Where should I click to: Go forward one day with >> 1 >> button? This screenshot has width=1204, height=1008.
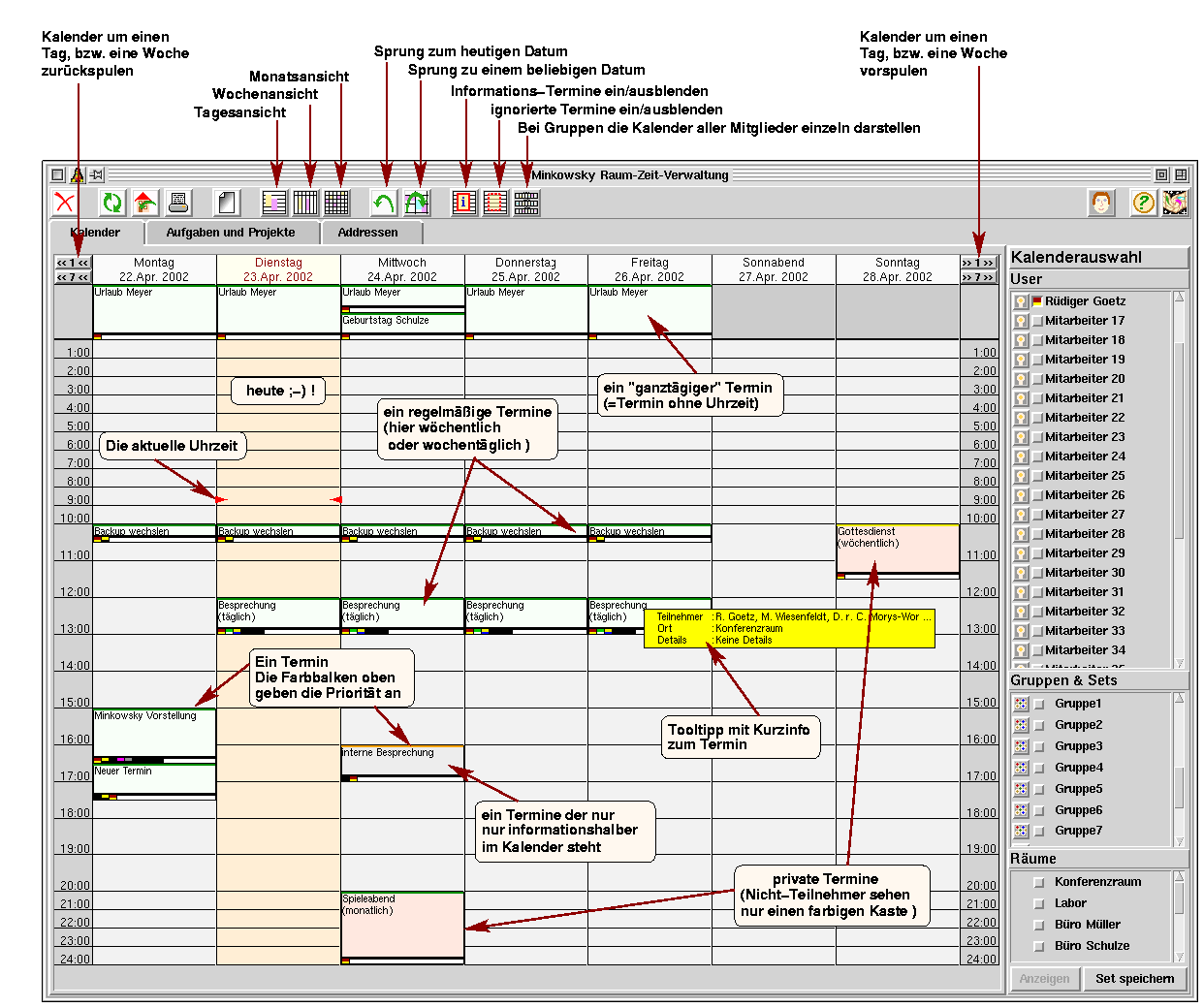click(x=978, y=263)
